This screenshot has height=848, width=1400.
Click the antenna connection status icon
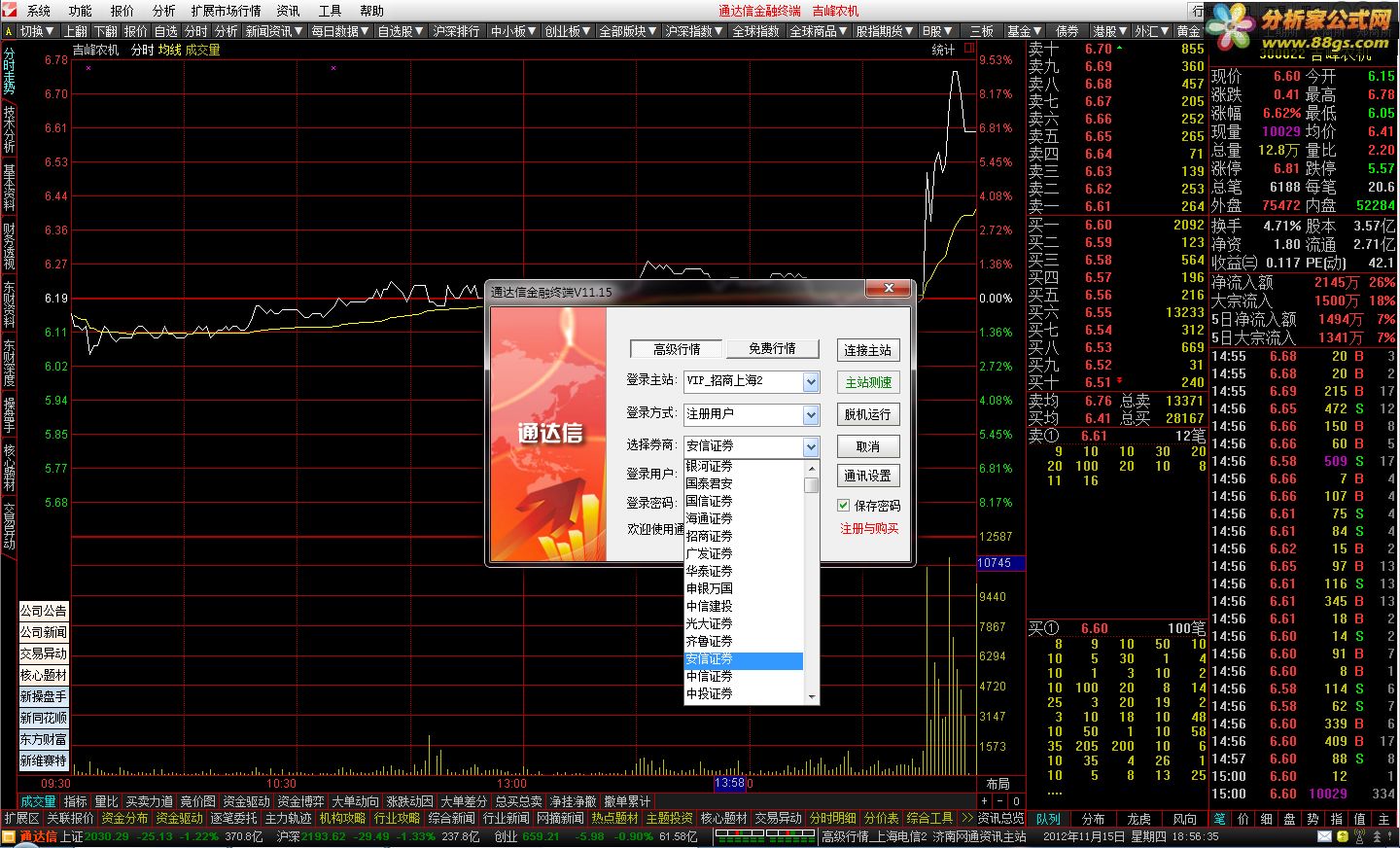click(x=1359, y=836)
